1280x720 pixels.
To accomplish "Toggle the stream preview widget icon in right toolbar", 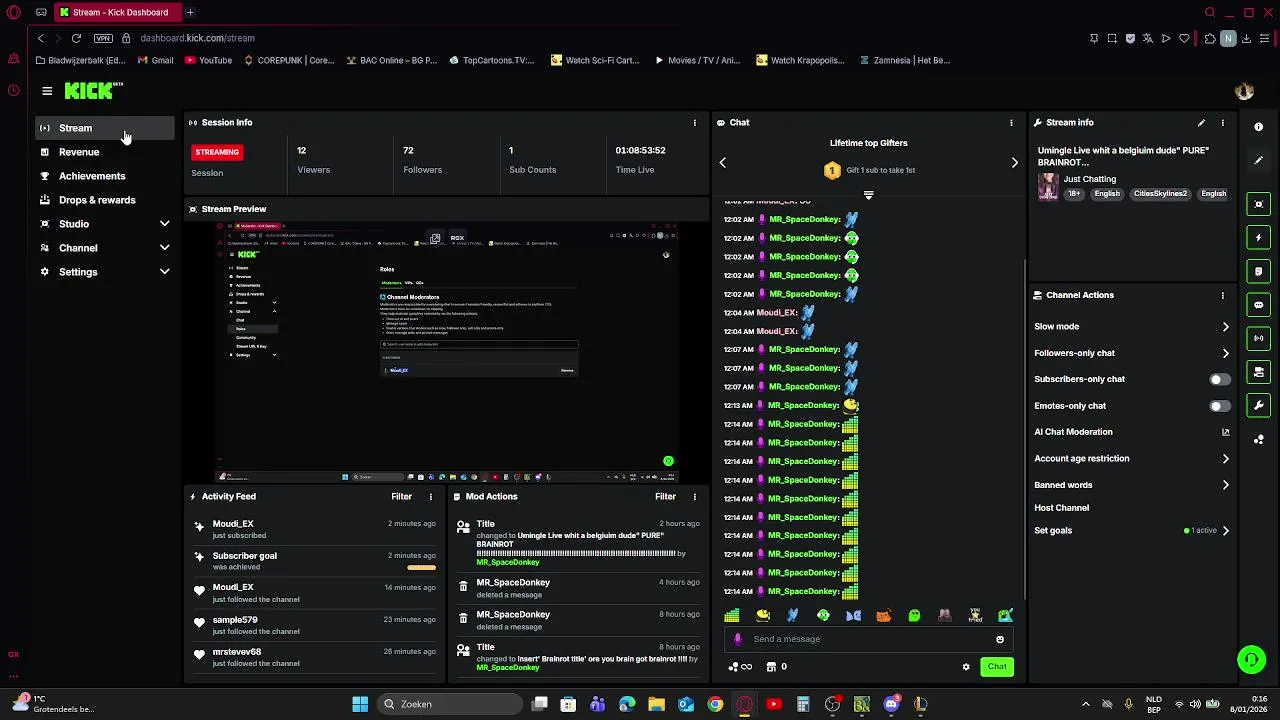I will coord(1259,204).
